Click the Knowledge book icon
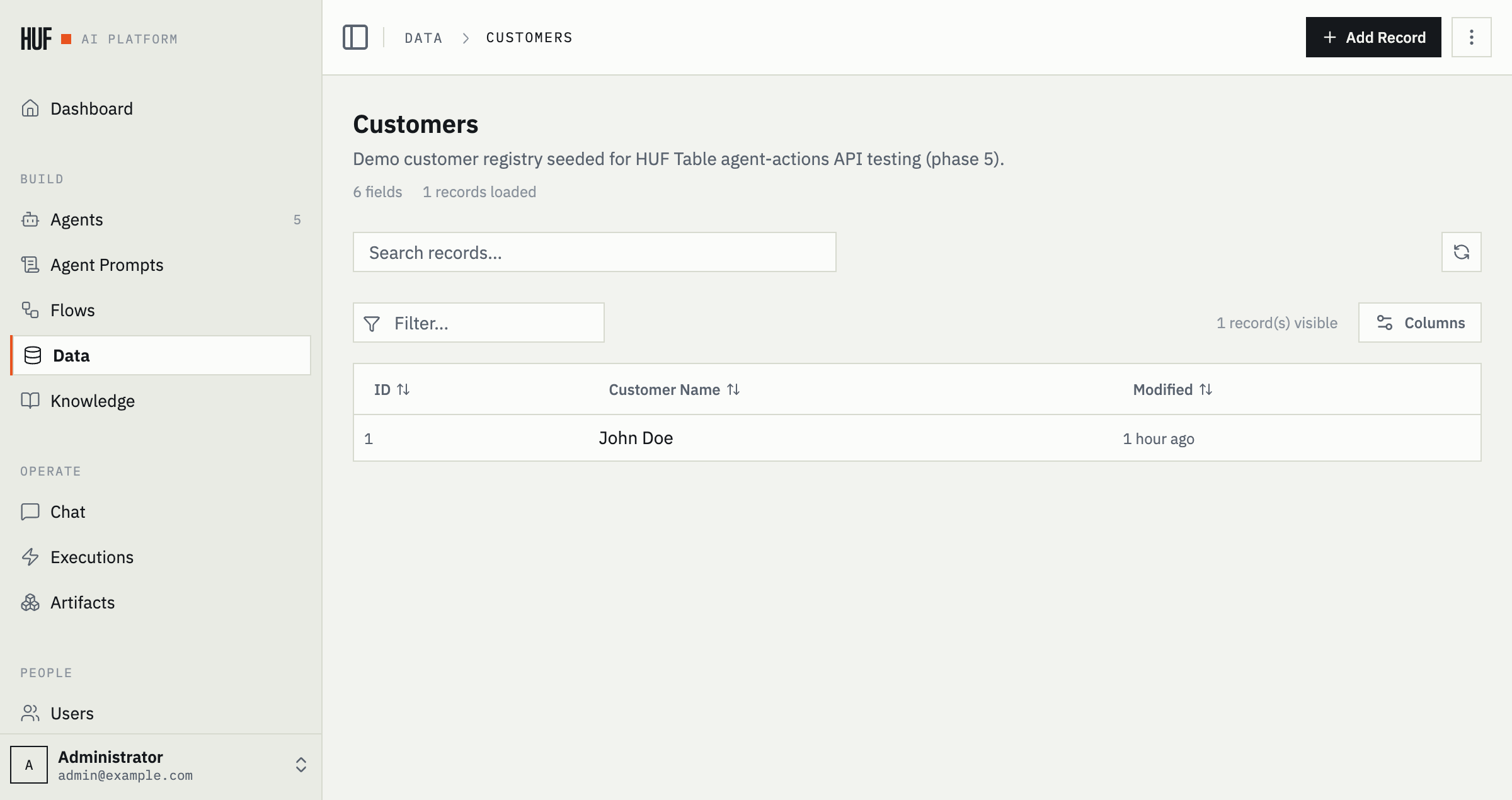Screen dimensions: 1512x800 (30, 401)
